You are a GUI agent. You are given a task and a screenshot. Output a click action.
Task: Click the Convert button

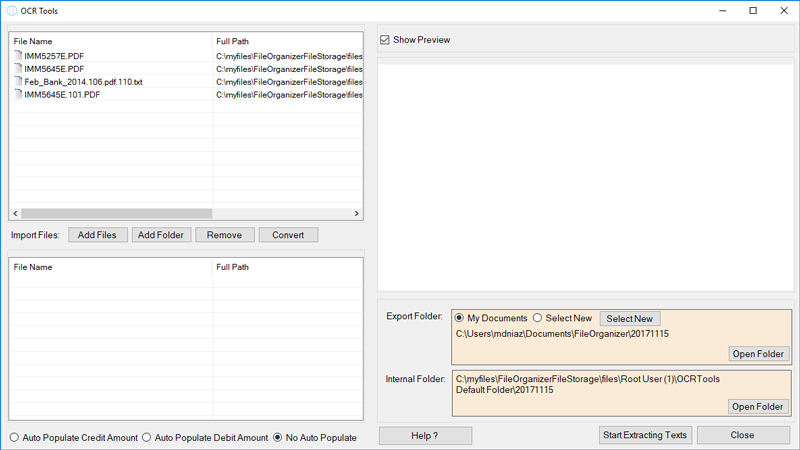click(x=288, y=235)
